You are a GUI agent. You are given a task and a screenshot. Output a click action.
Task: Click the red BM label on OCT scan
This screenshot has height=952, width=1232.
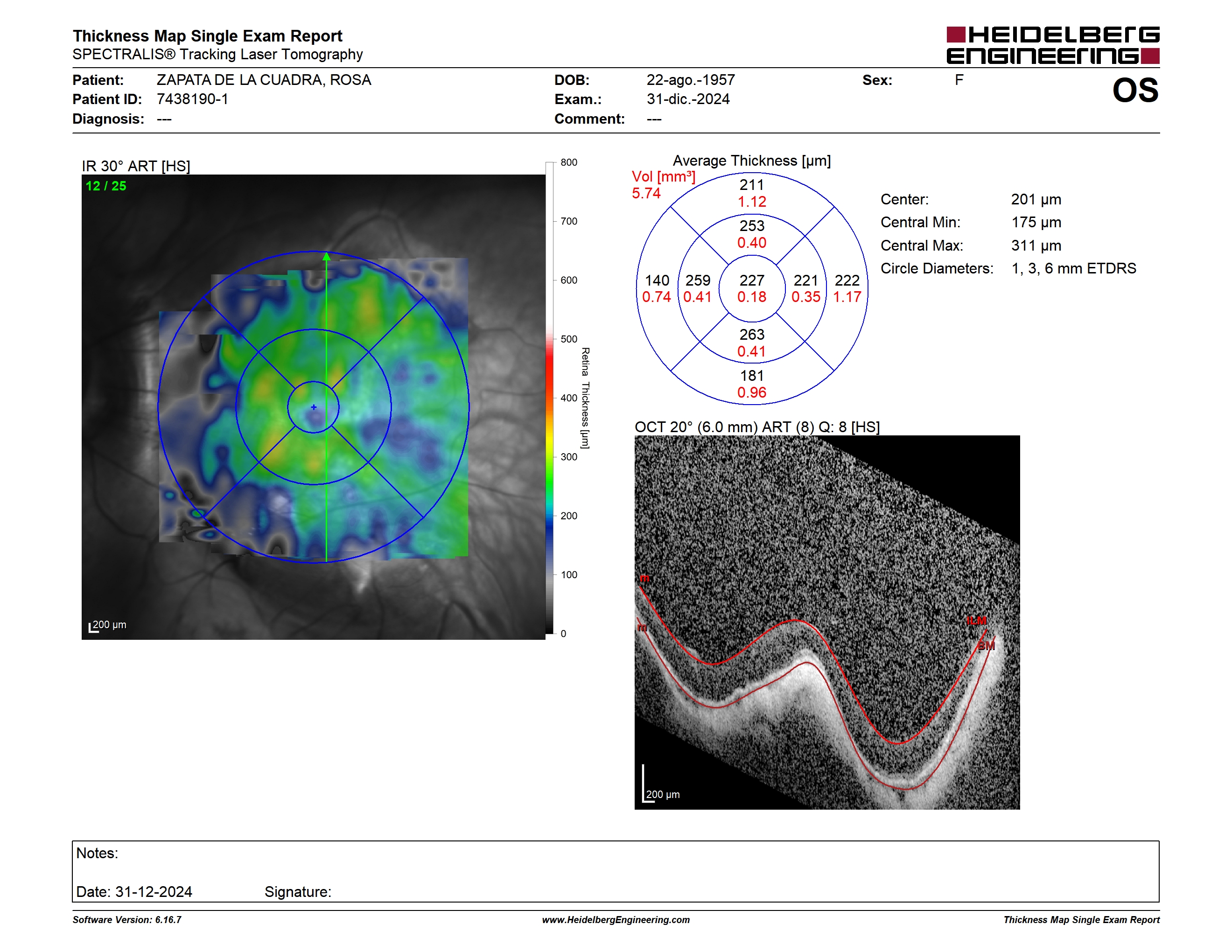pyautogui.click(x=986, y=646)
